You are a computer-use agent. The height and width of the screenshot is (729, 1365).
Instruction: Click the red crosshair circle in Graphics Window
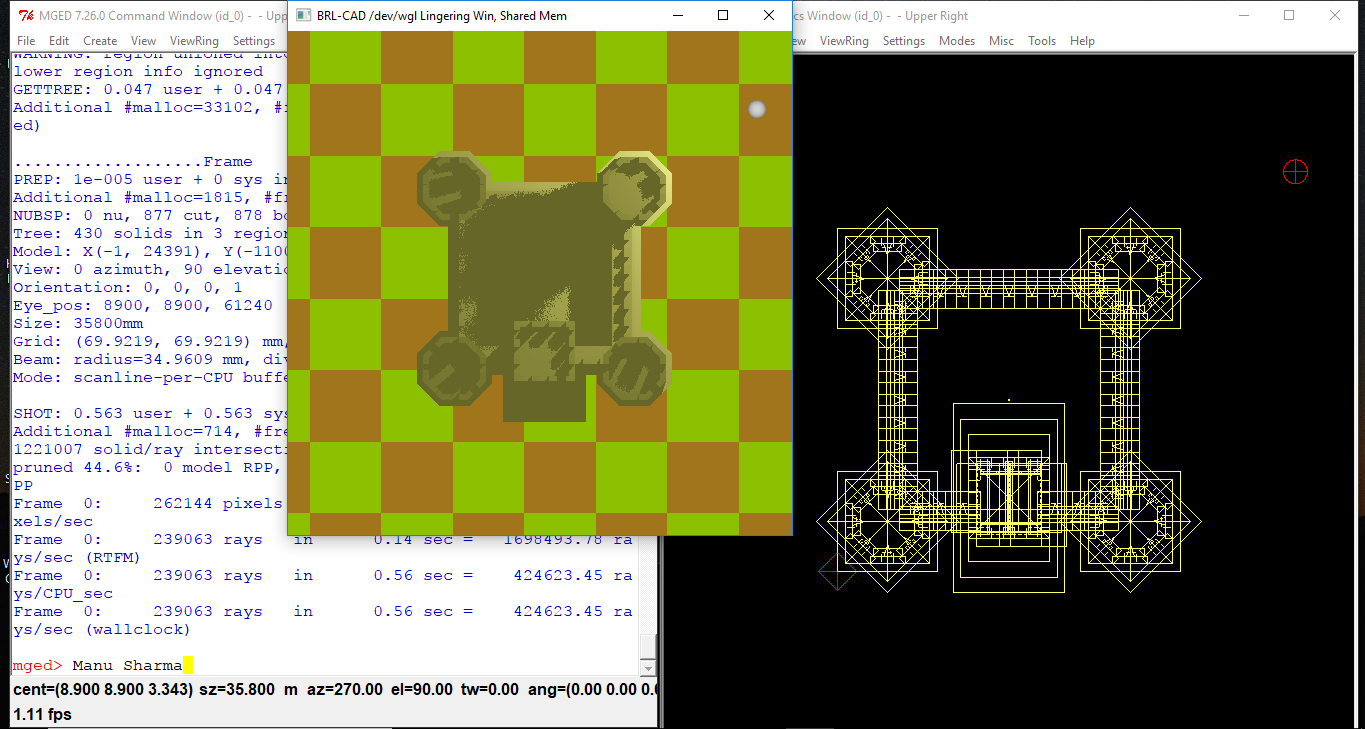pyautogui.click(x=1295, y=172)
